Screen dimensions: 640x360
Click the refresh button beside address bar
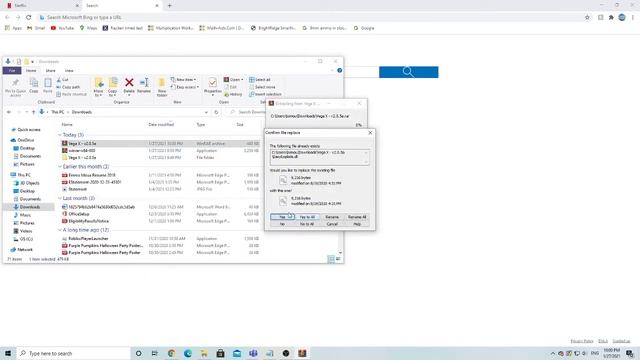(216, 112)
